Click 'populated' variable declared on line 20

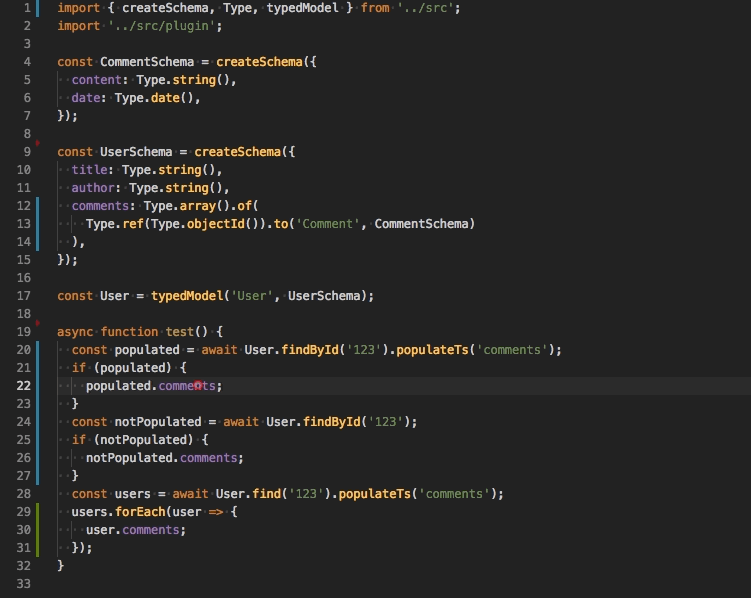click(147, 350)
